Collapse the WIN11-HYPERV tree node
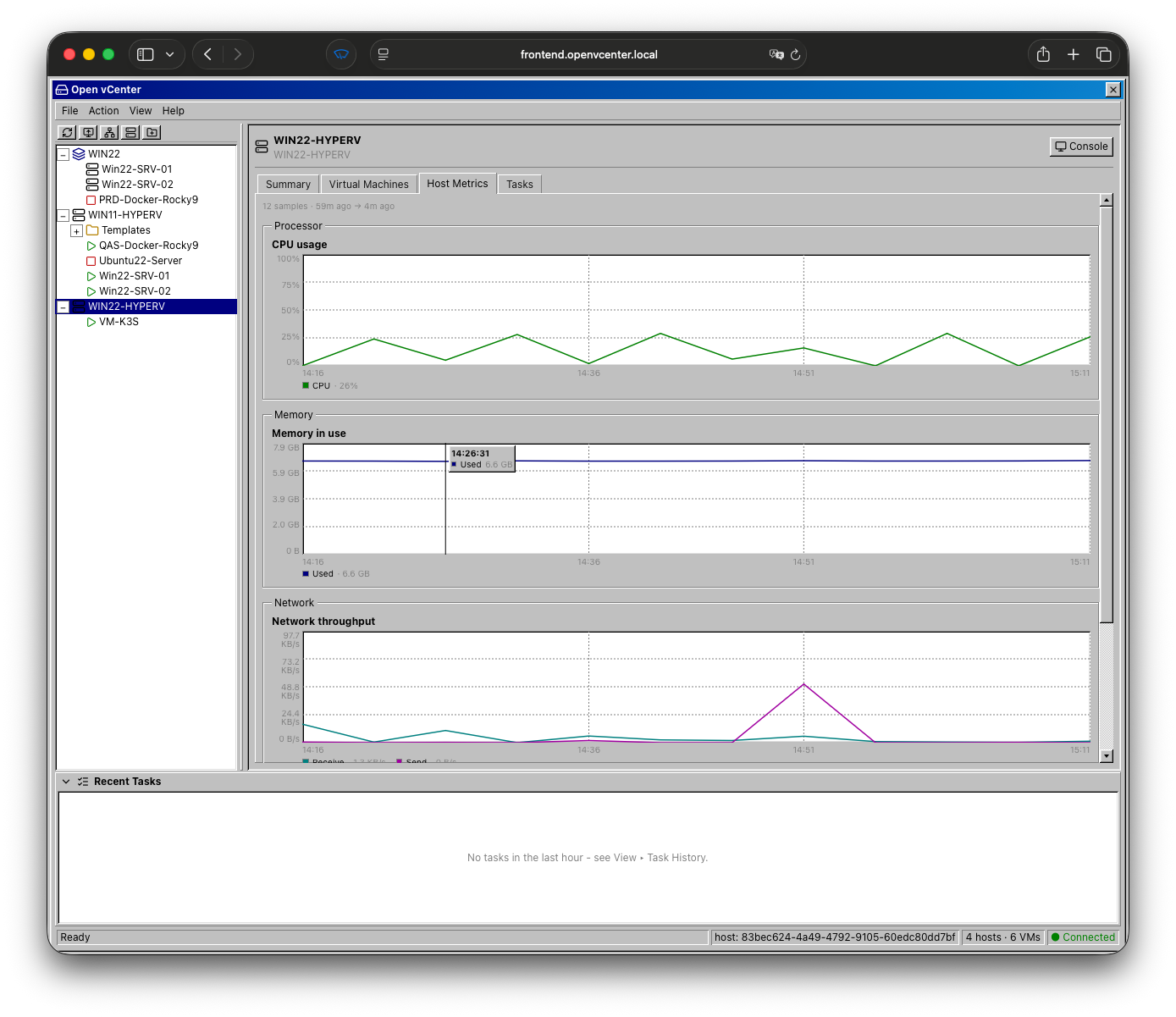Image resolution: width=1176 pixels, height=1017 pixels. [63, 215]
